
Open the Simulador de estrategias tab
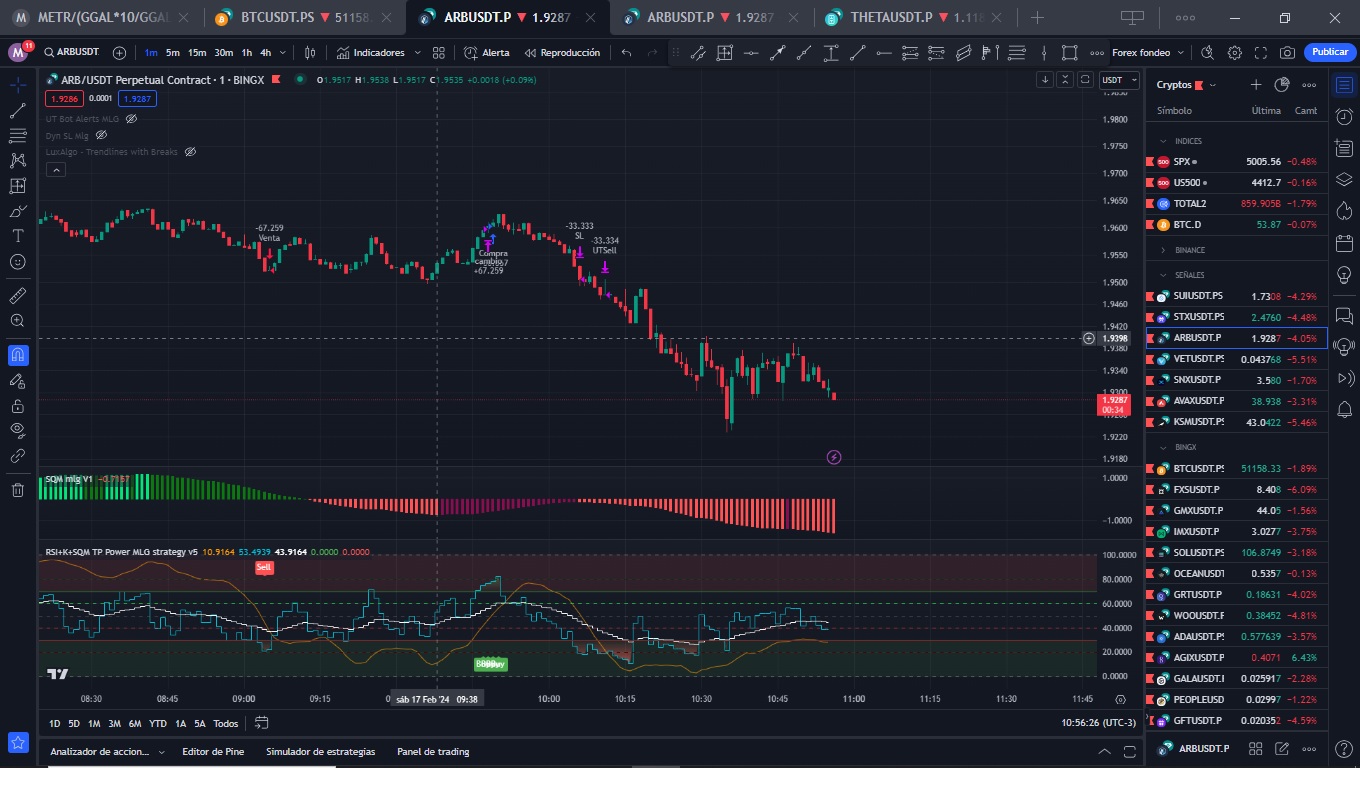(320, 751)
